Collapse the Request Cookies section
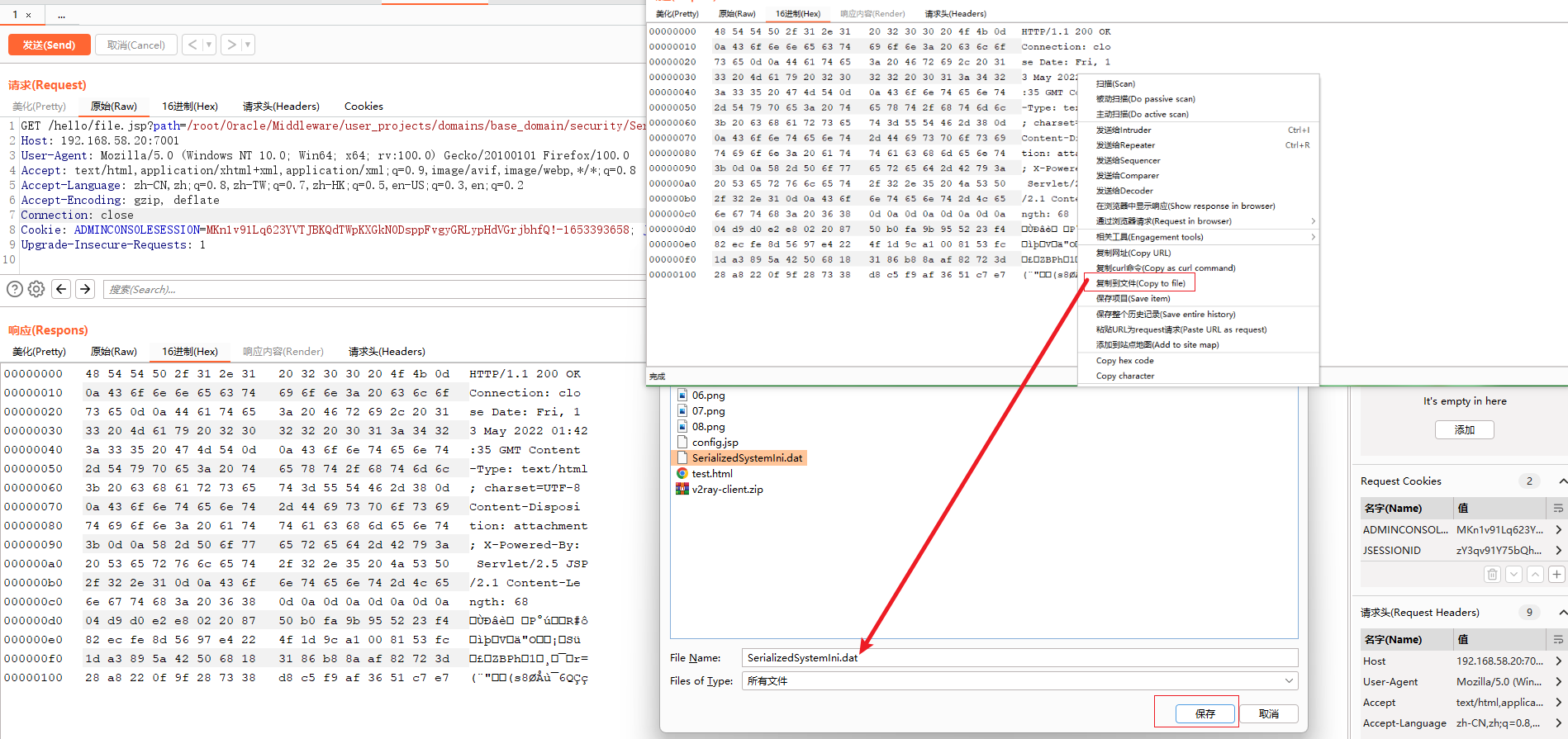Image resolution: width=1568 pixels, height=739 pixels. [1562, 481]
